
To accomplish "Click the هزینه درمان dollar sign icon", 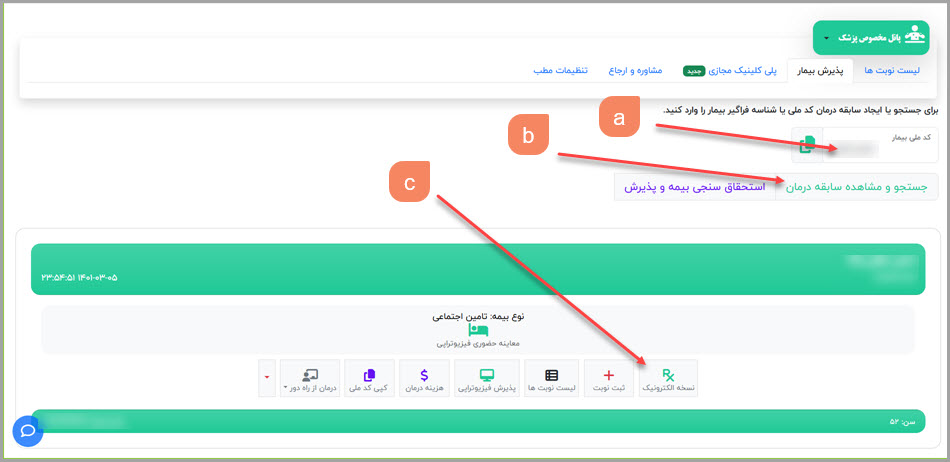I will (424, 375).
